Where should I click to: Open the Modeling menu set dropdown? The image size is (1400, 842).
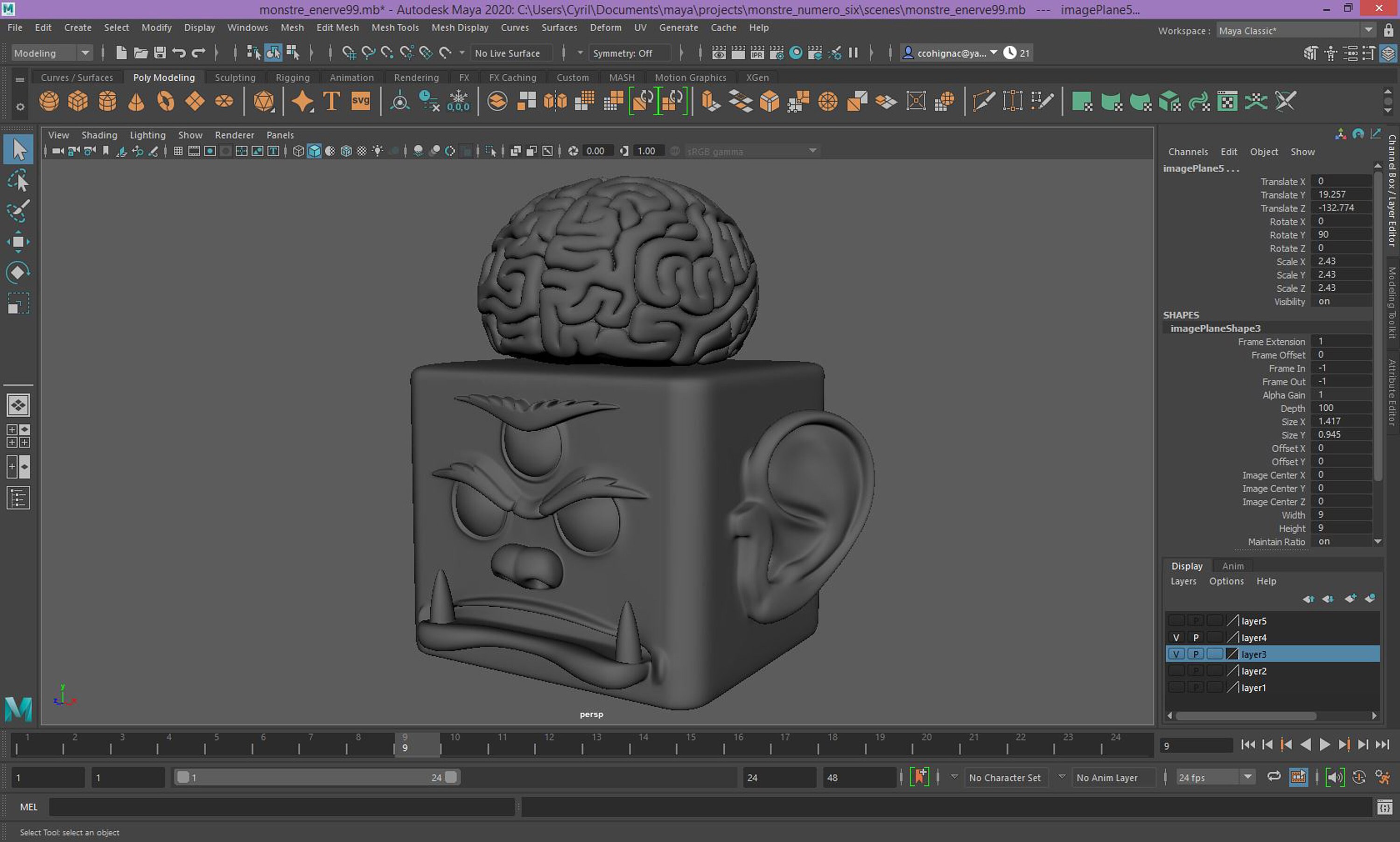coord(51,53)
